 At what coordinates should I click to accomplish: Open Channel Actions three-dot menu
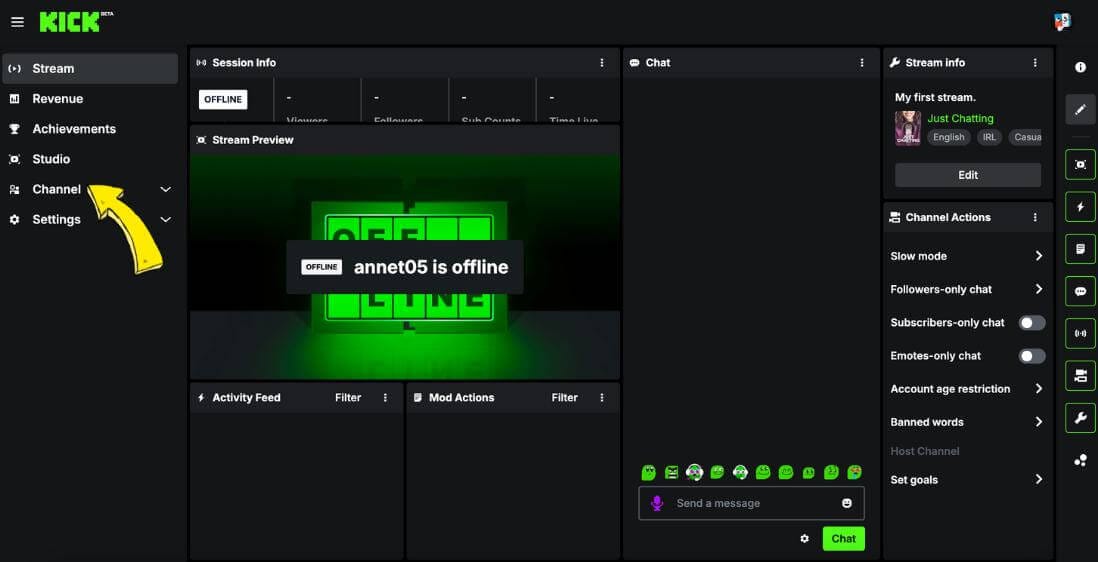[x=1035, y=217]
